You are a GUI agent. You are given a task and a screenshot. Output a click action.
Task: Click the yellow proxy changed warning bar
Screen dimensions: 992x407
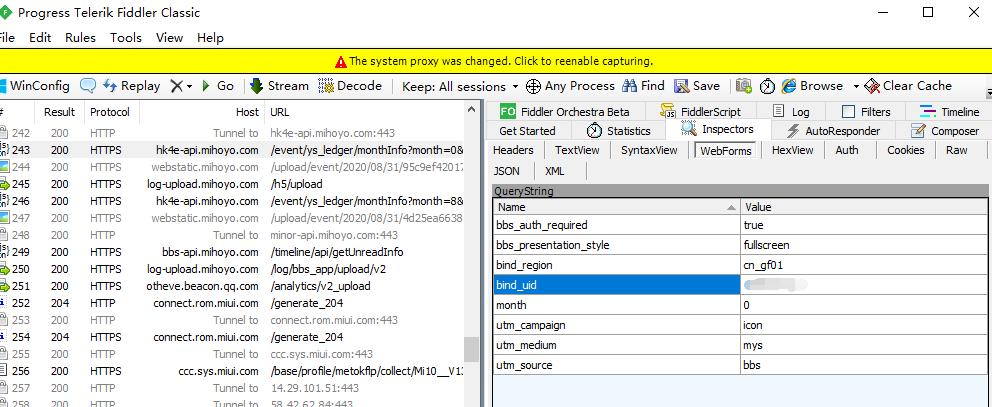496,61
